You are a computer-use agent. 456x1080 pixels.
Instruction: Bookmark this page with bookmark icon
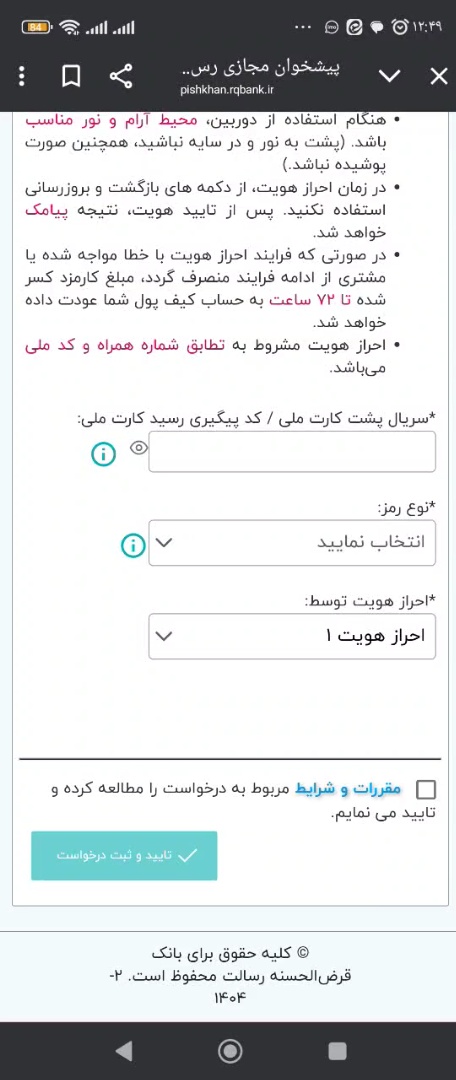click(71, 76)
